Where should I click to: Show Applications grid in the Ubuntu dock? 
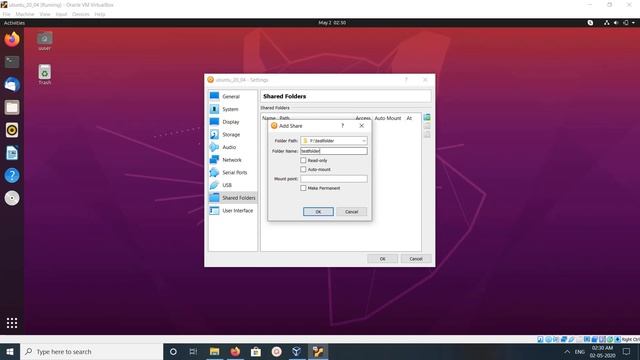click(12, 323)
